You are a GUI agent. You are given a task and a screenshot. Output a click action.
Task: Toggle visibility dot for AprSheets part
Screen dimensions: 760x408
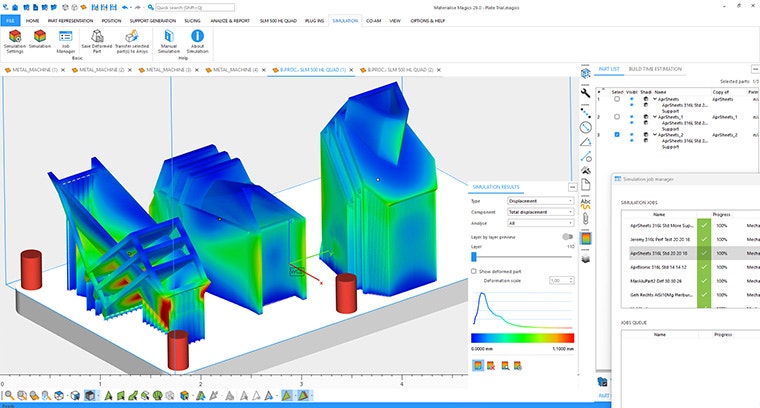point(631,99)
